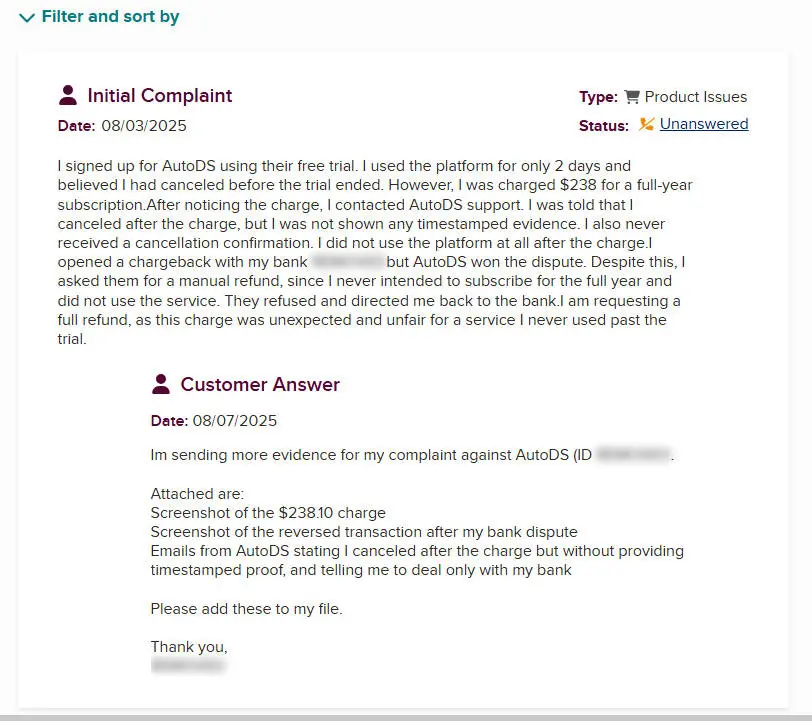Image resolution: width=812 pixels, height=721 pixels.
Task: Click the Customer Answer person icon
Action: click(x=161, y=385)
